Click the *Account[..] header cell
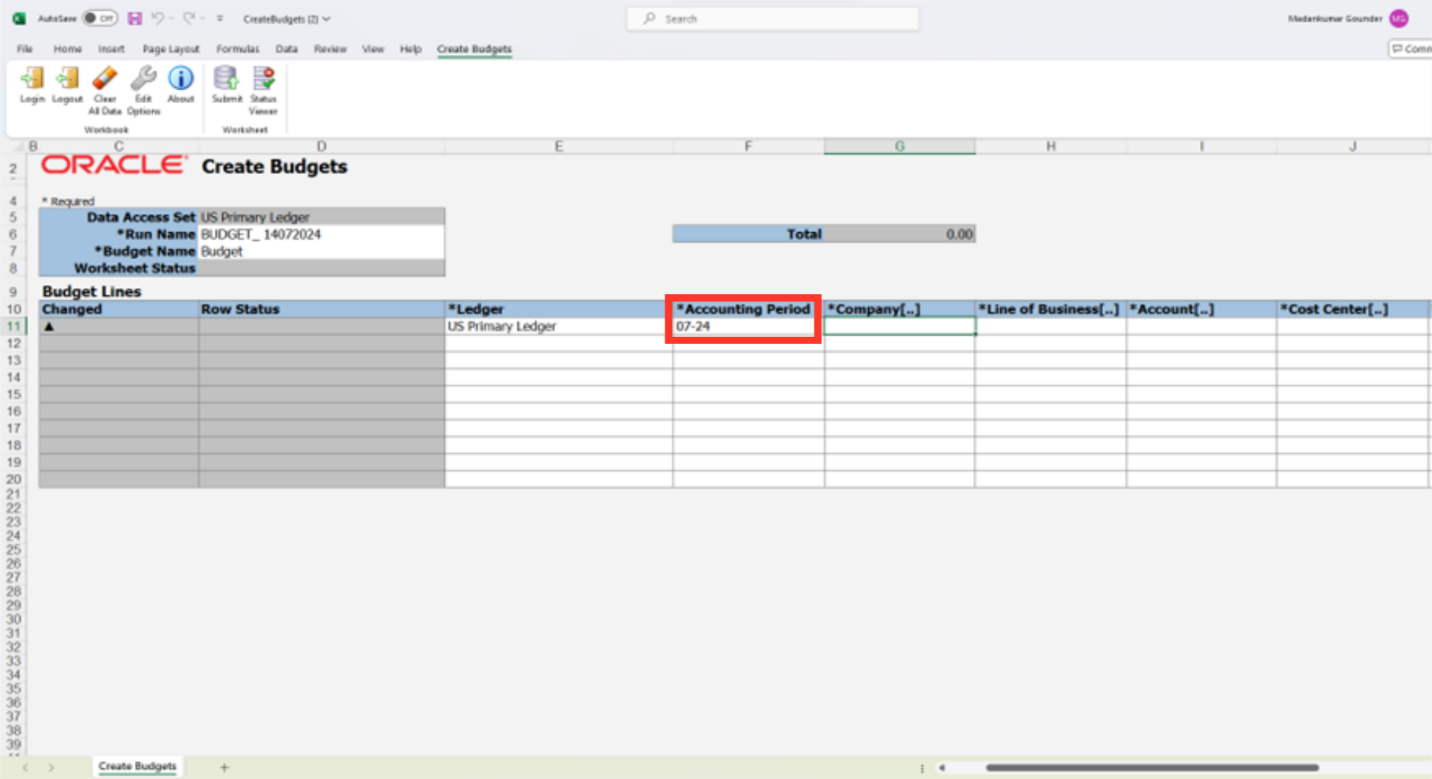This screenshot has height=779, width=1432. 1201,309
